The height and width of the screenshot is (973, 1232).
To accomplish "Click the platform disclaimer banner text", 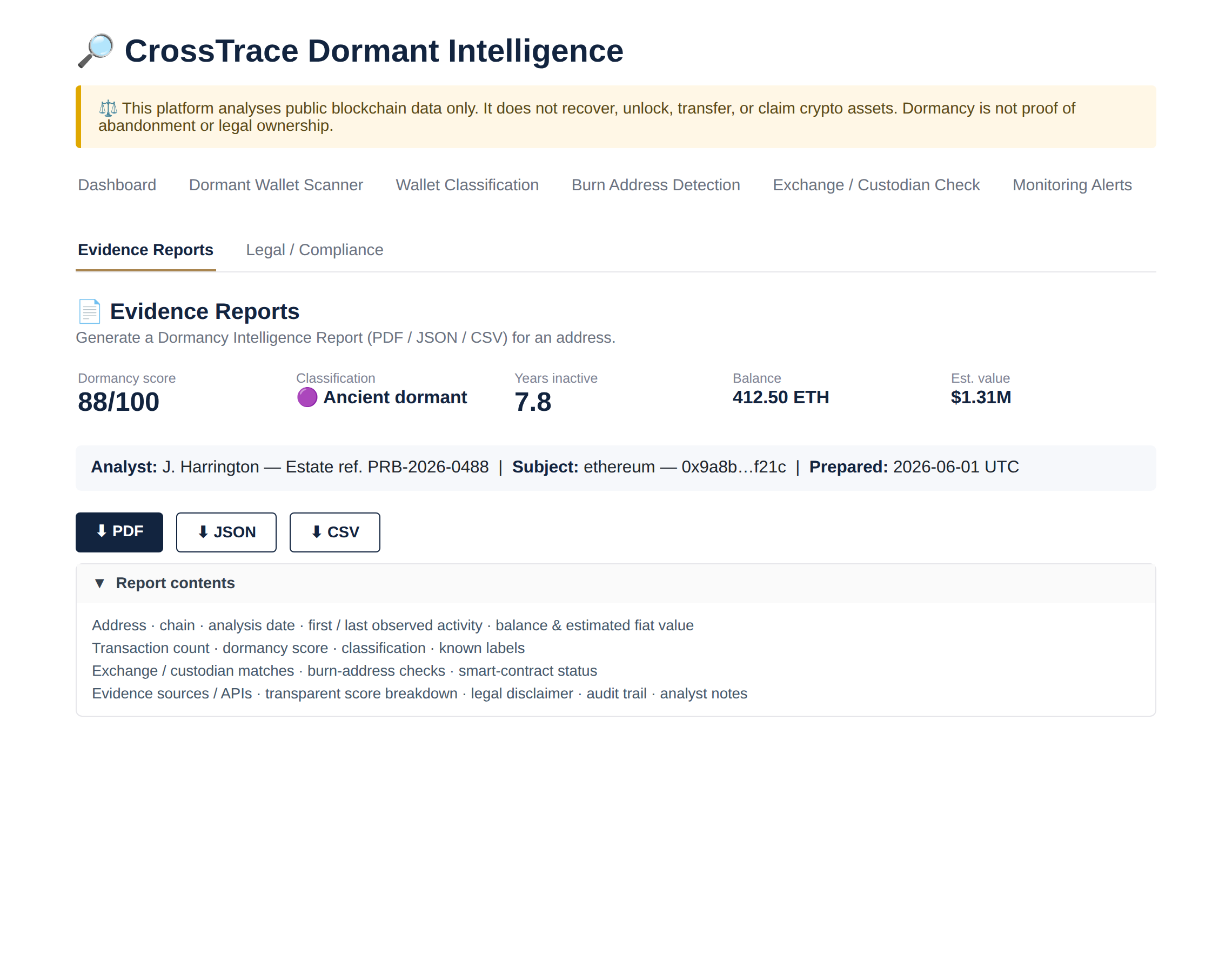I will [x=586, y=117].
